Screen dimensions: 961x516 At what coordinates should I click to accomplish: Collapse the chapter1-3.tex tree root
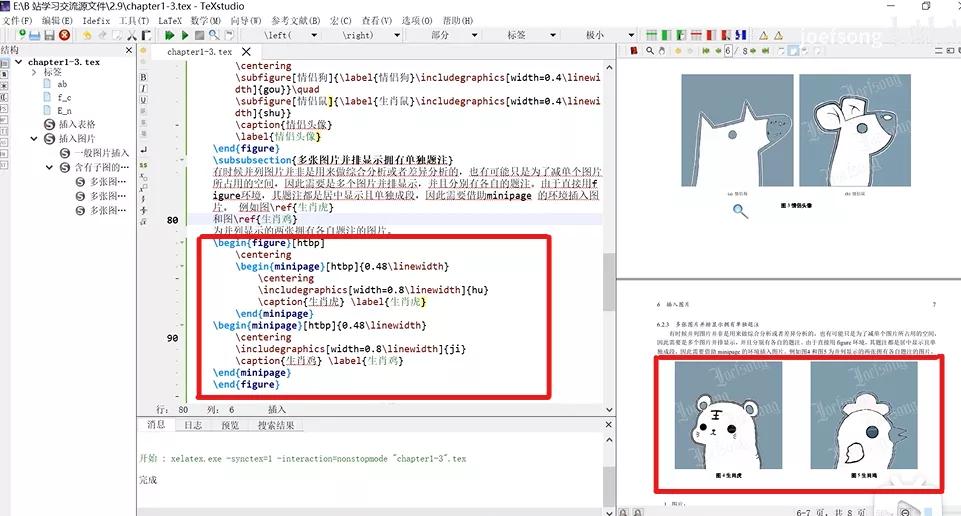coord(18,62)
